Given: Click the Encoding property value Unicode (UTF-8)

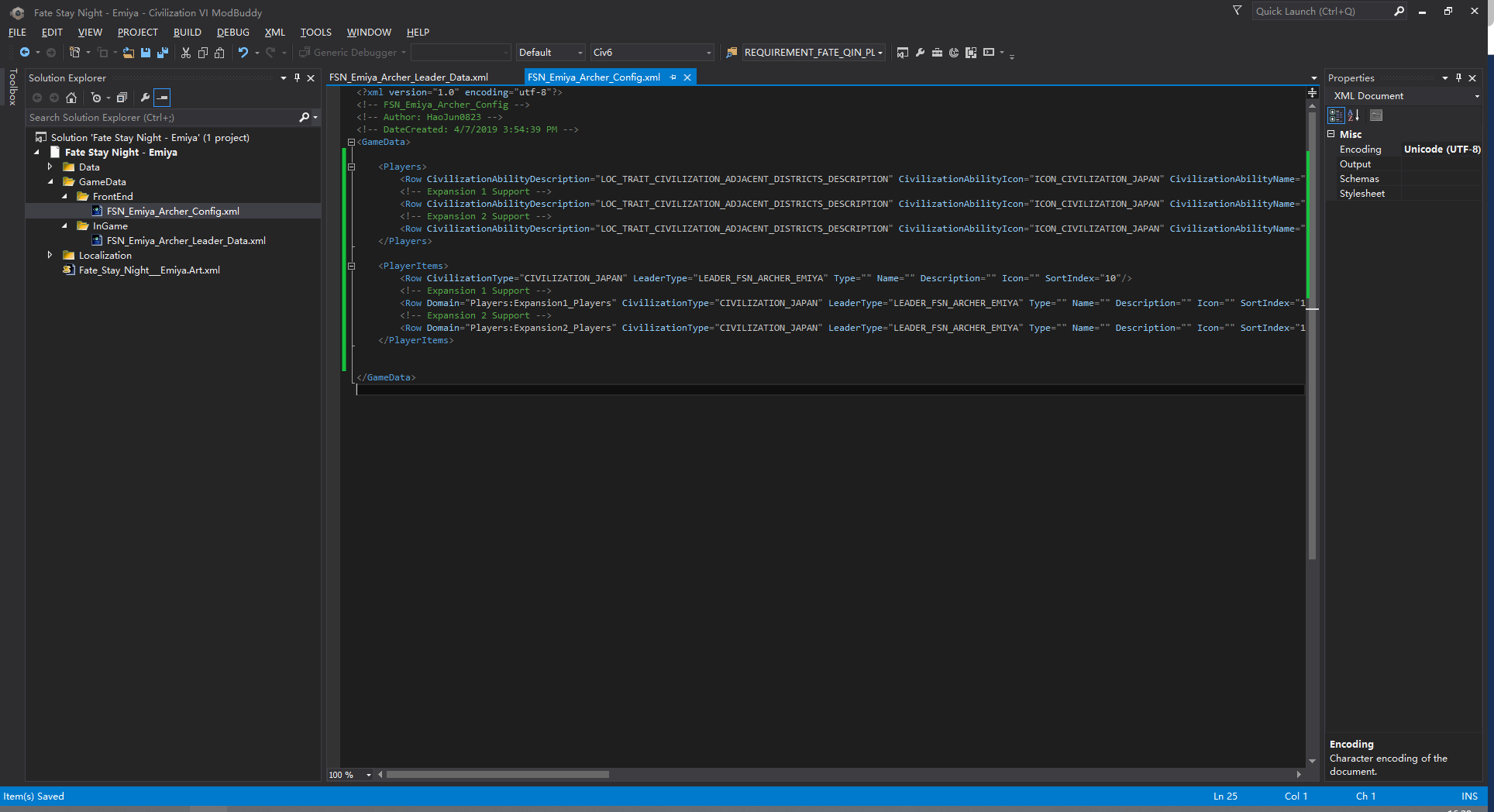Looking at the screenshot, I should (x=1441, y=150).
